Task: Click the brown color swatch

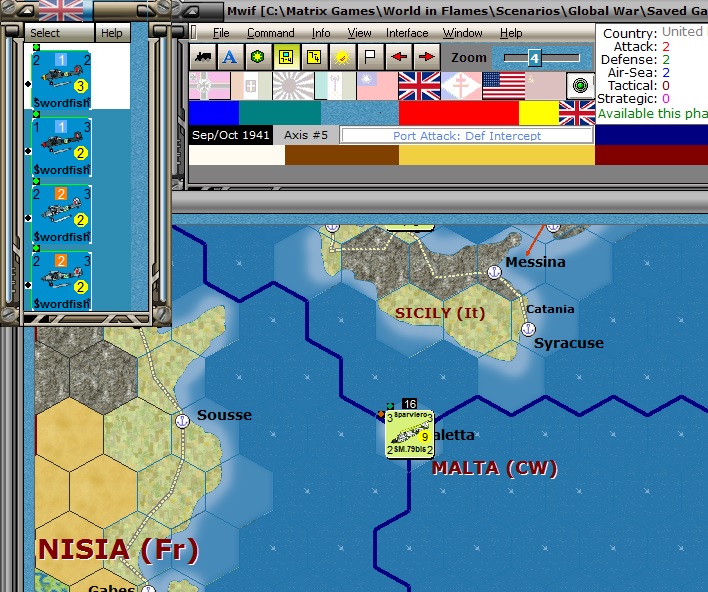Action: pyautogui.click(x=342, y=155)
